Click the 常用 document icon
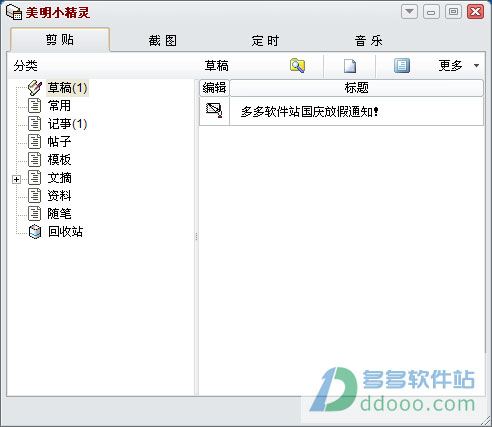 34,106
